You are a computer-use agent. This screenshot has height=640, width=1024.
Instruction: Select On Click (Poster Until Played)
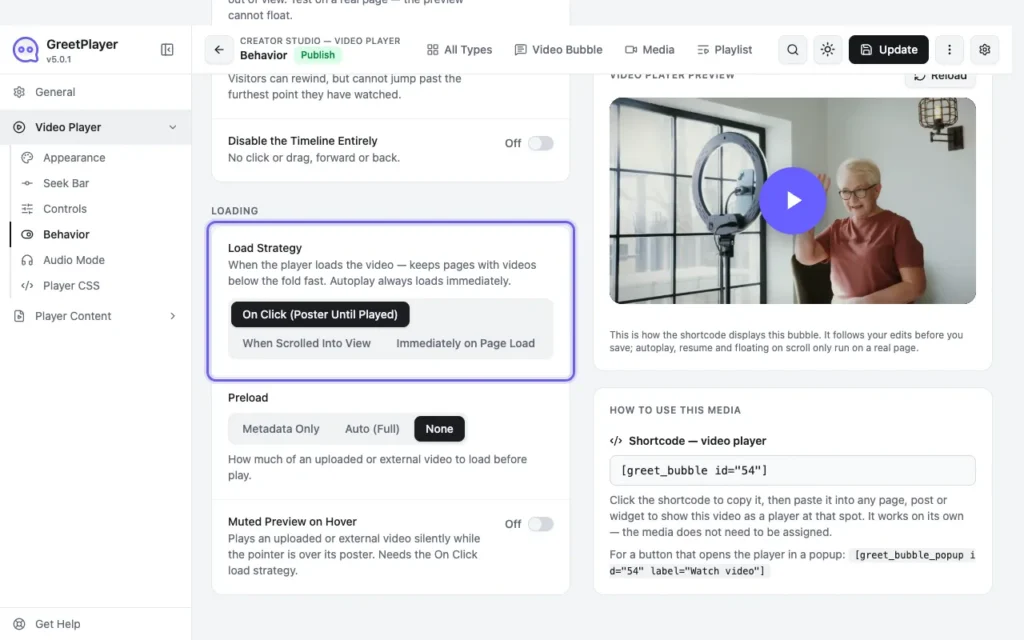click(x=320, y=314)
